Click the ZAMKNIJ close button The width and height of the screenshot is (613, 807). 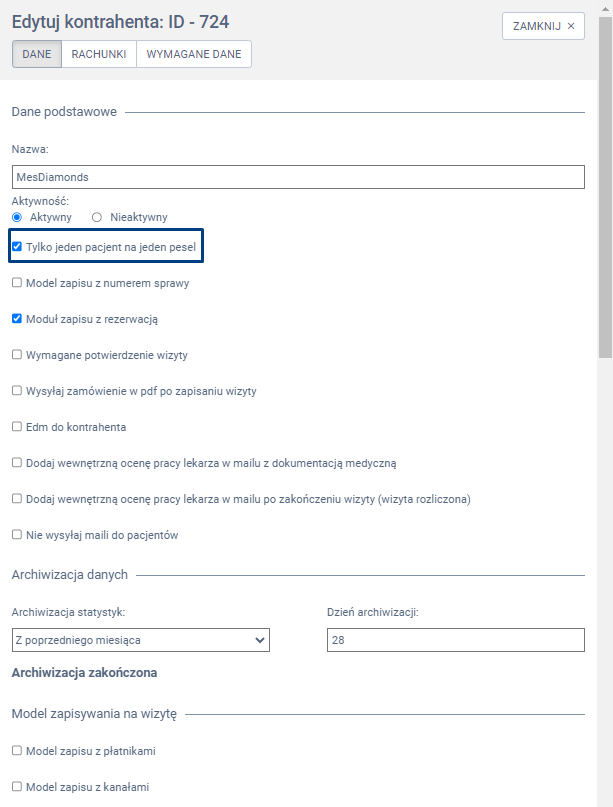coord(543,26)
